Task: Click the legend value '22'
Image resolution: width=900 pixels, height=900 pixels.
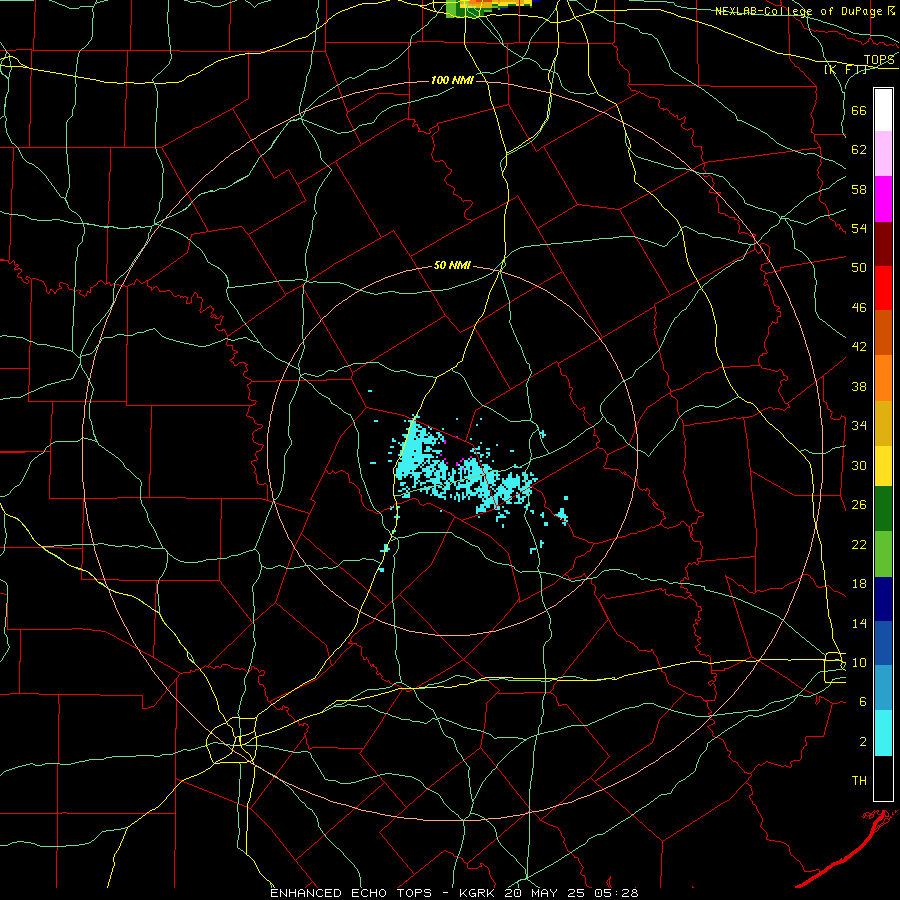Action: [x=859, y=544]
